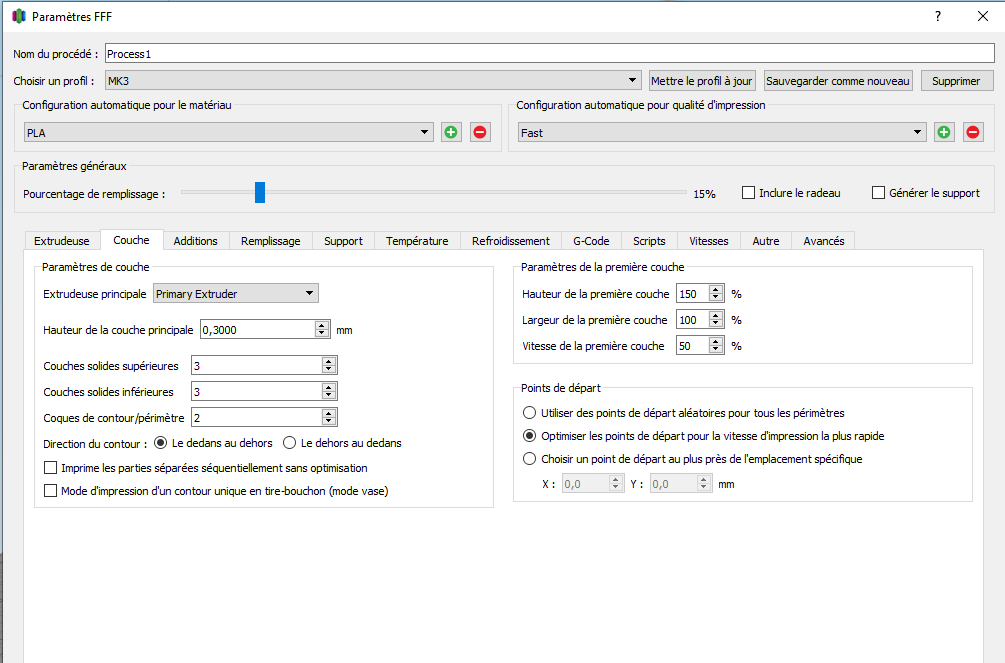Enable the Inclure le radeau checkbox
1005x663 pixels.
[x=748, y=193]
